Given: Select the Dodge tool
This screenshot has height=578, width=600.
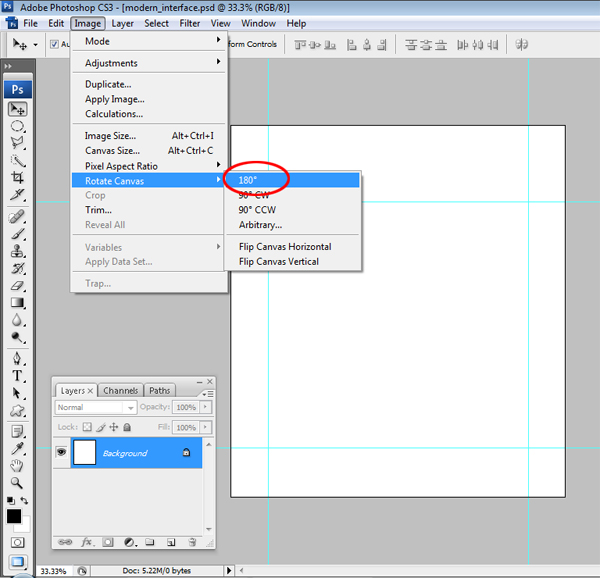Looking at the screenshot, I should point(17,337).
